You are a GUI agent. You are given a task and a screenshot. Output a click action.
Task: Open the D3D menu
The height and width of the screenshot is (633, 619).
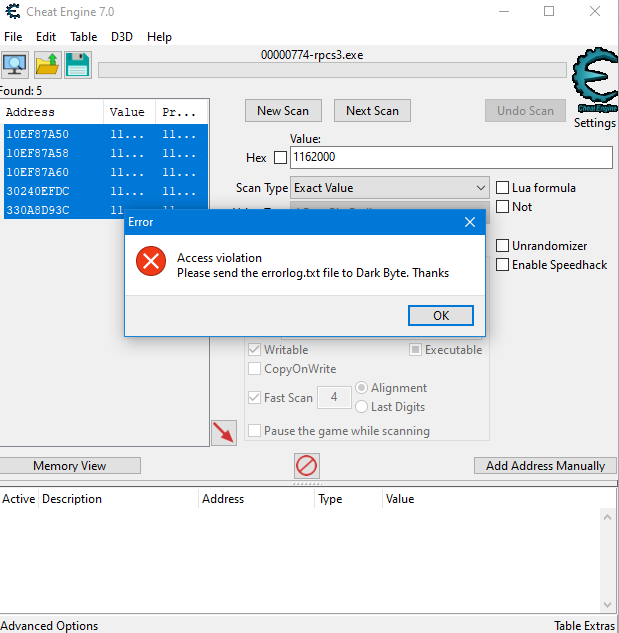122,37
